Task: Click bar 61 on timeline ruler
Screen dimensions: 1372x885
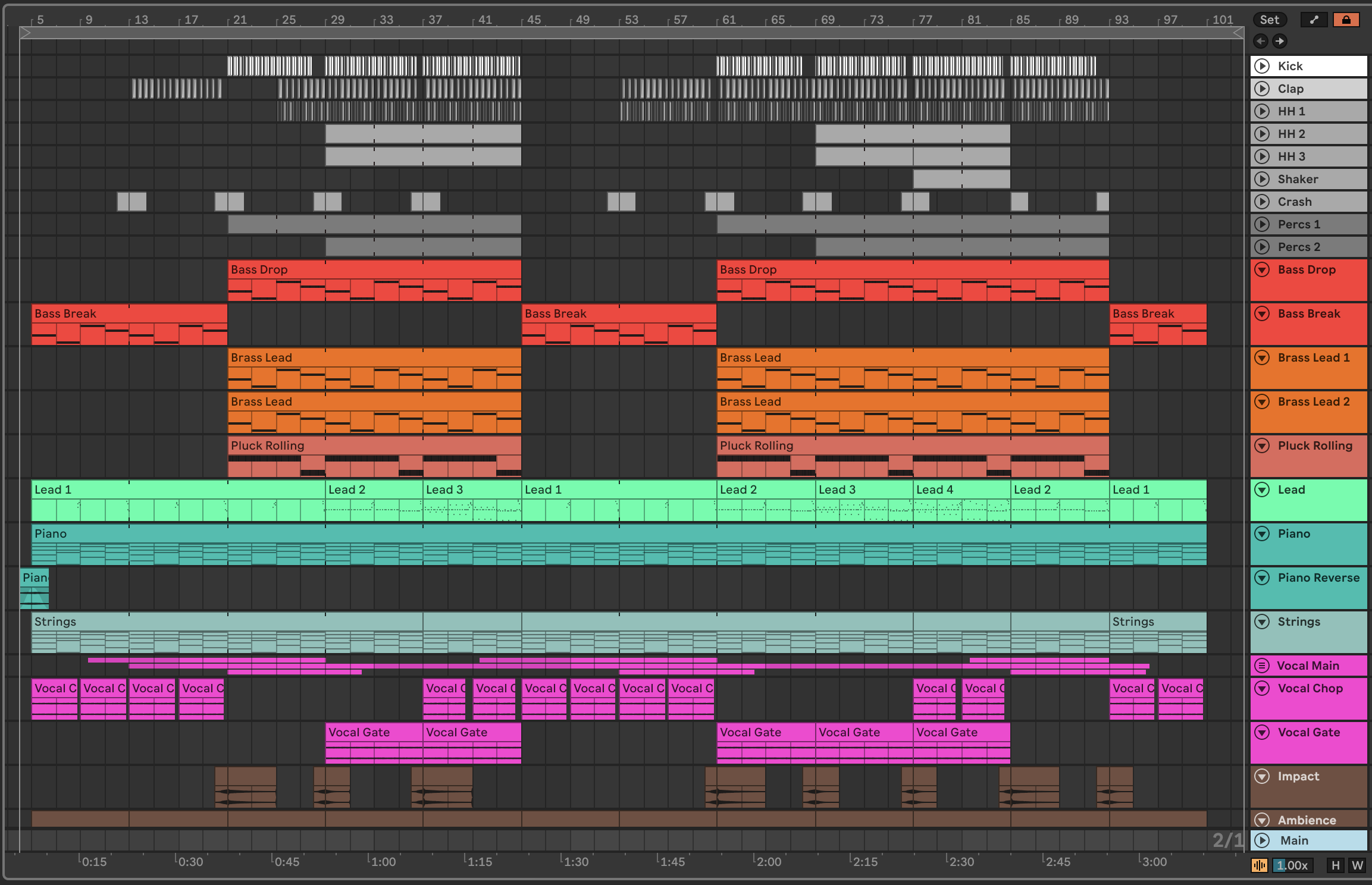Action: tap(728, 20)
